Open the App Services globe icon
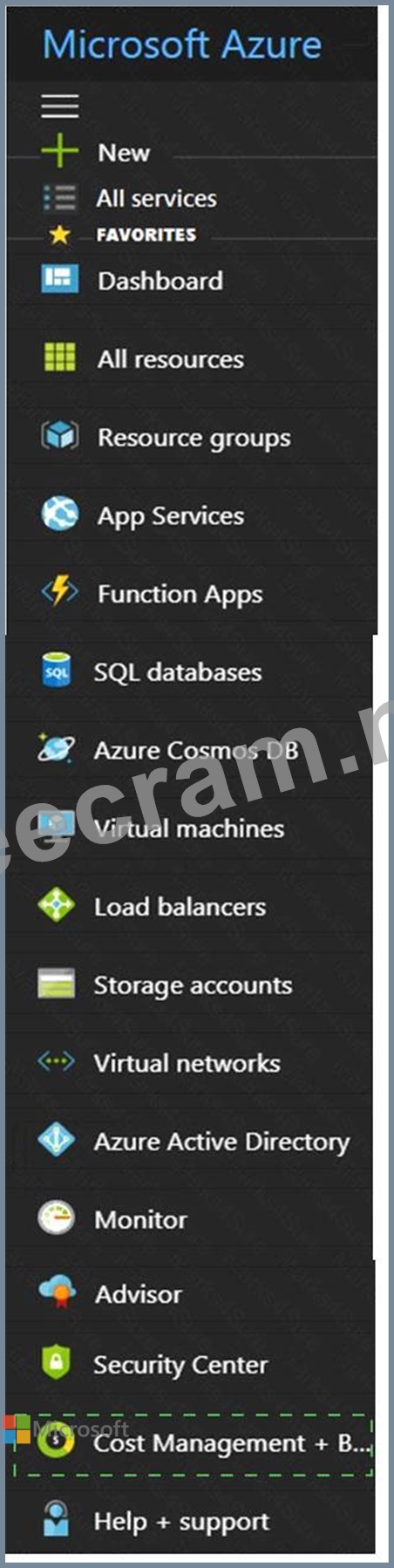This screenshot has width=394, height=1568. (59, 514)
